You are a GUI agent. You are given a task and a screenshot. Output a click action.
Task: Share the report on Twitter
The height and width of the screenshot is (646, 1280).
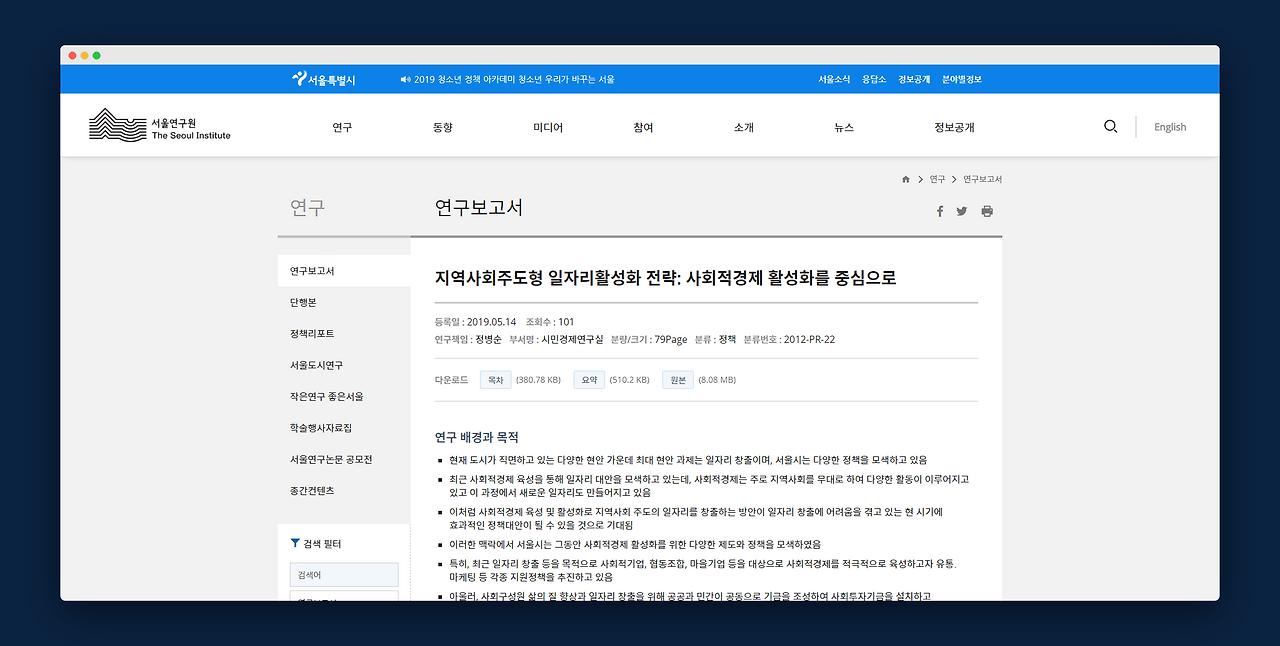pyautogui.click(x=962, y=211)
